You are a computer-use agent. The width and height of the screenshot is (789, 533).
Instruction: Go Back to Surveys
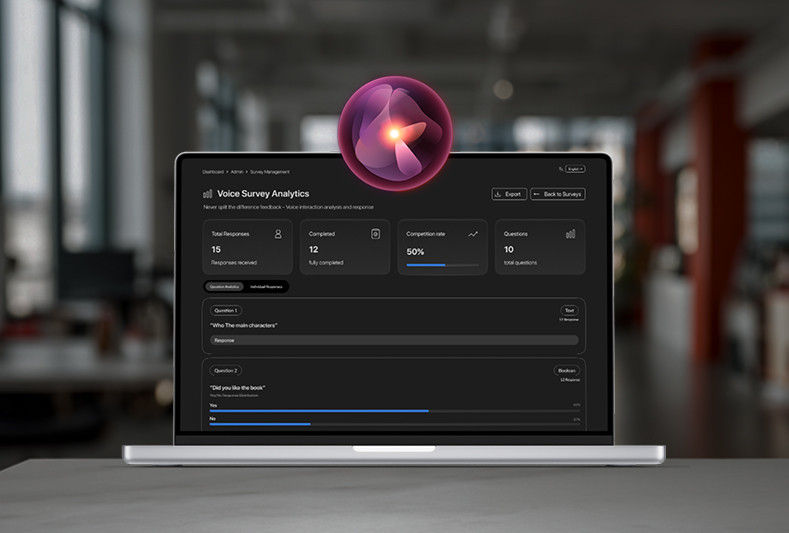click(x=558, y=194)
